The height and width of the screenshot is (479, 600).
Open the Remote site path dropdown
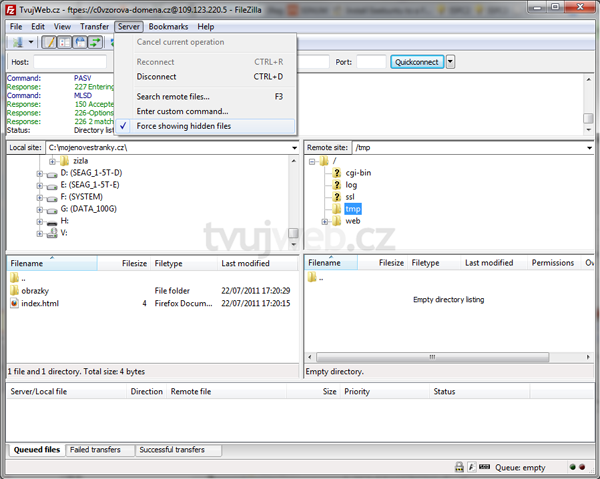pyautogui.click(x=589, y=148)
